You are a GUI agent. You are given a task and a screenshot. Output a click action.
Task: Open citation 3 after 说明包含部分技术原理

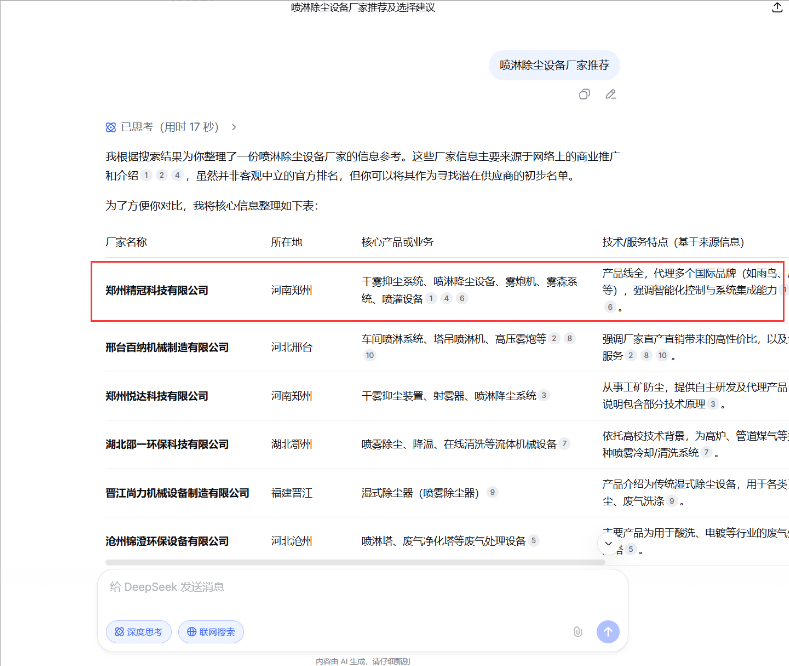tap(713, 404)
